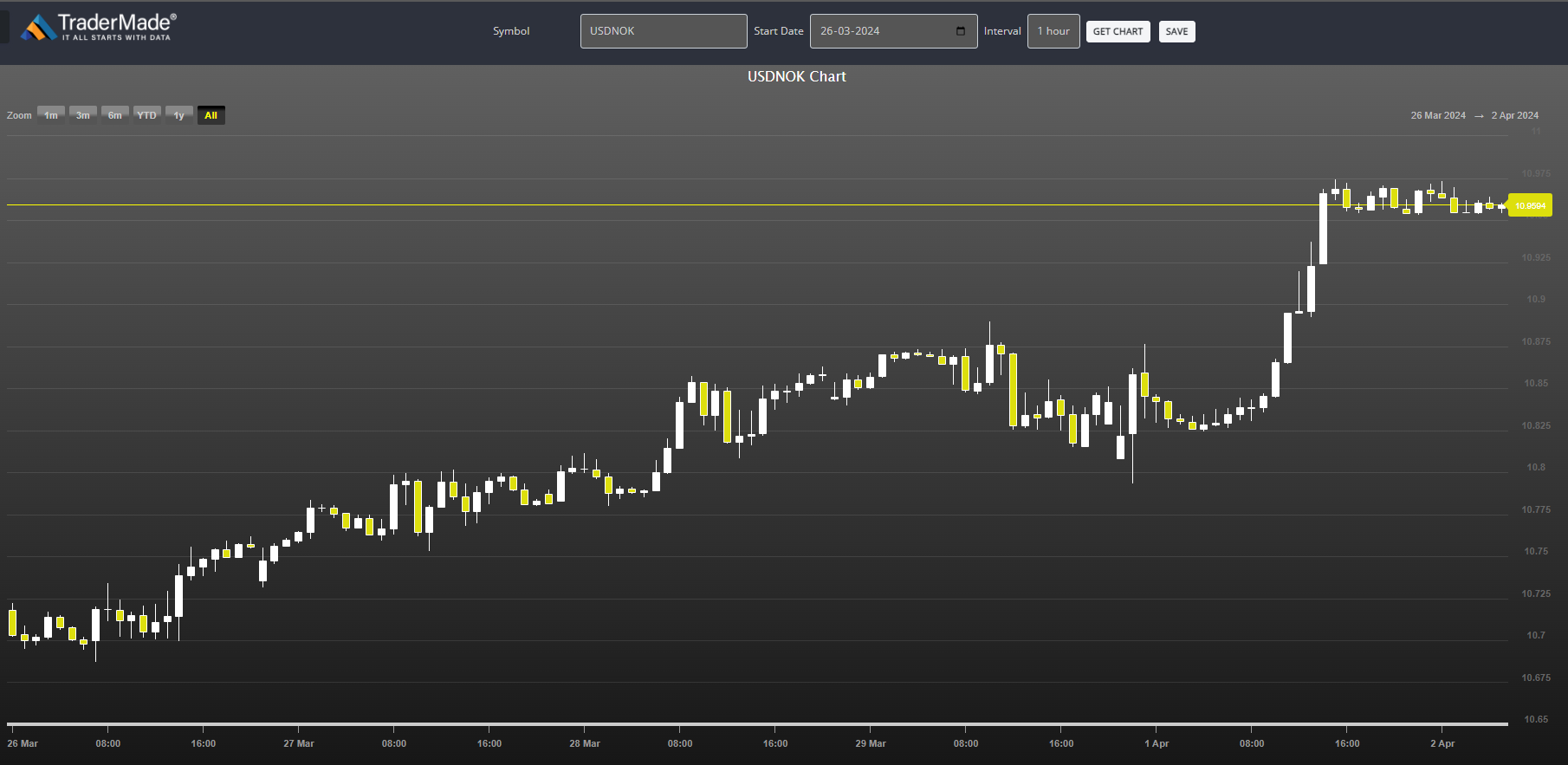This screenshot has height=765, width=1568.
Task: Open the Interval dropdown showing 1 hour
Action: point(1053,31)
